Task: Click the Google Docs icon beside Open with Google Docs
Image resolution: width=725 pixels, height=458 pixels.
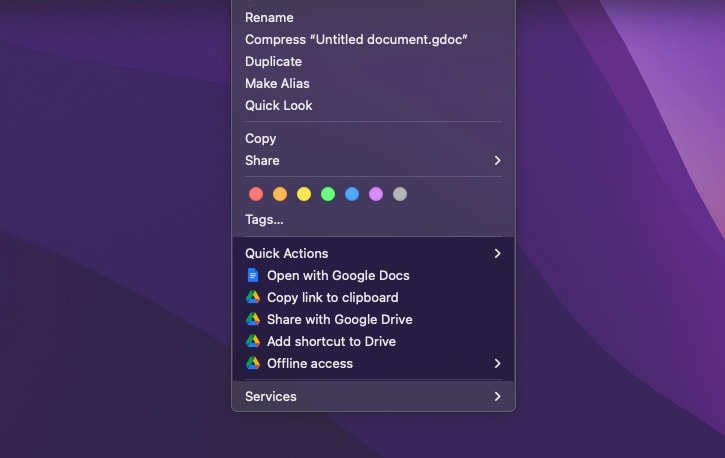Action: [253, 275]
